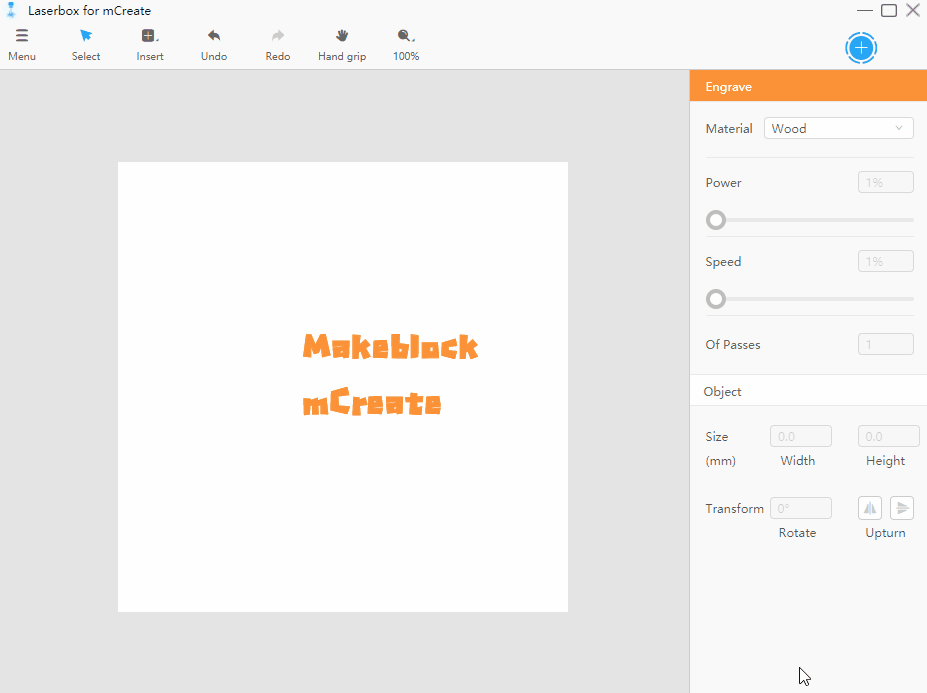The width and height of the screenshot is (927, 693).
Task: Select the Object section header
Action: click(808, 391)
